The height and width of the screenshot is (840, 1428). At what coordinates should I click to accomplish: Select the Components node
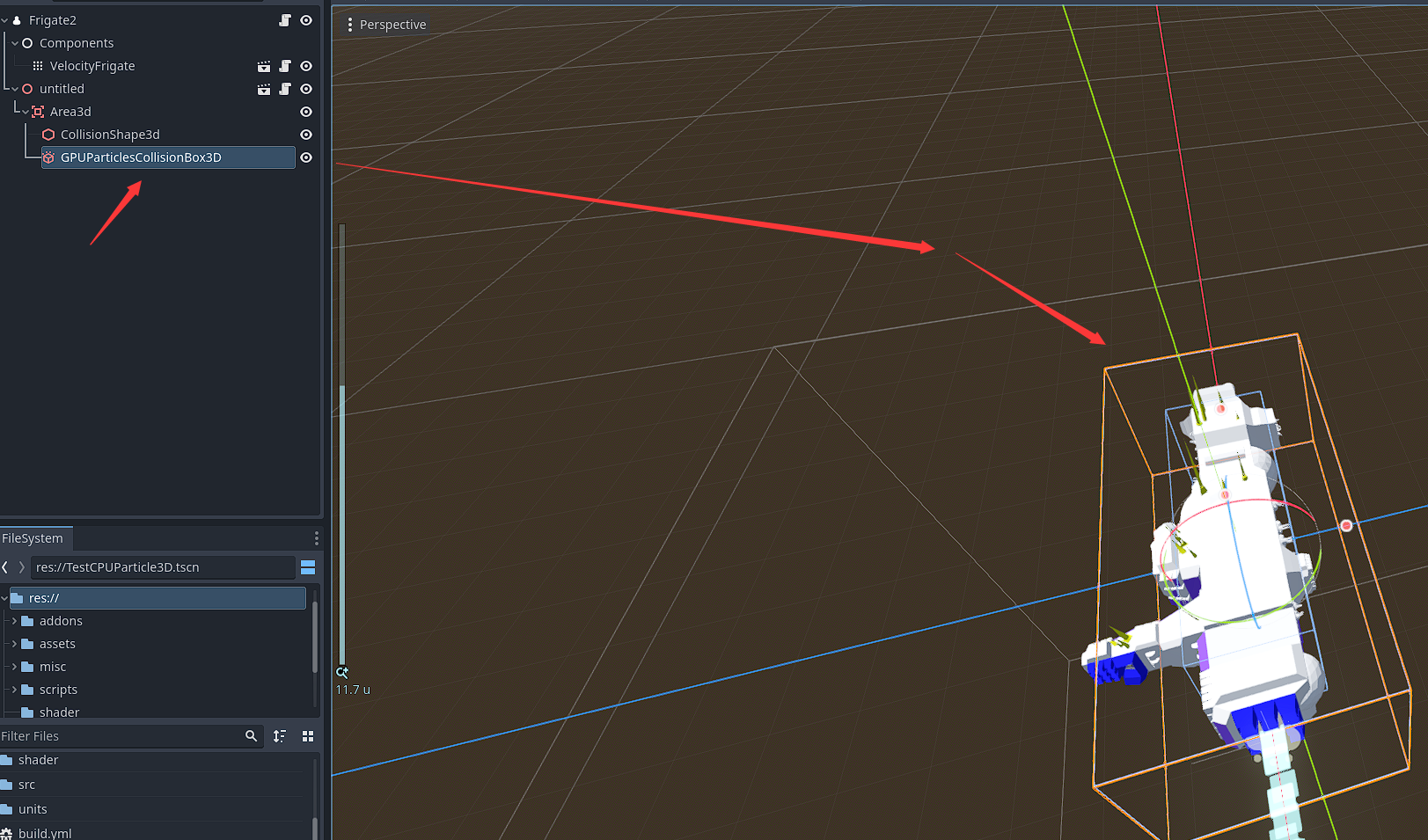click(77, 43)
